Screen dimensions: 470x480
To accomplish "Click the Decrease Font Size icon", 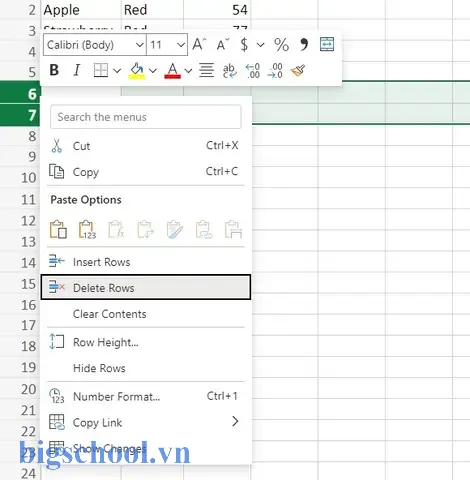I will 222,44.
